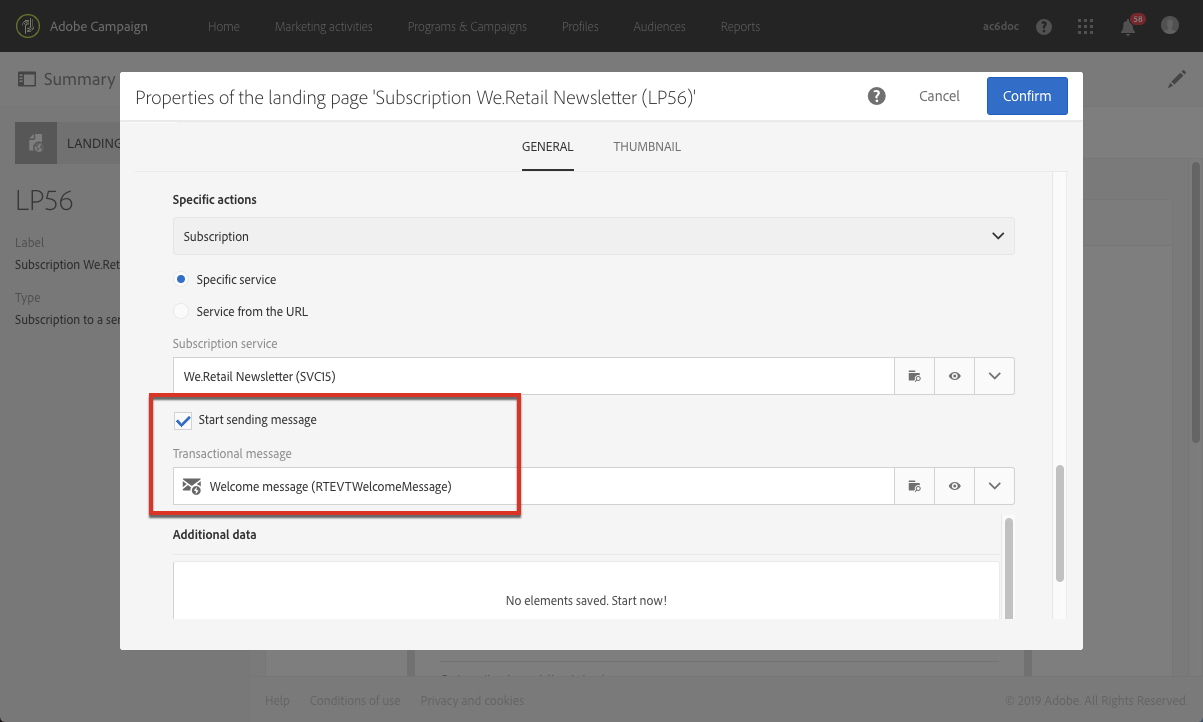1203x722 pixels.
Task: Click the help icon in dialog header
Action: click(877, 96)
